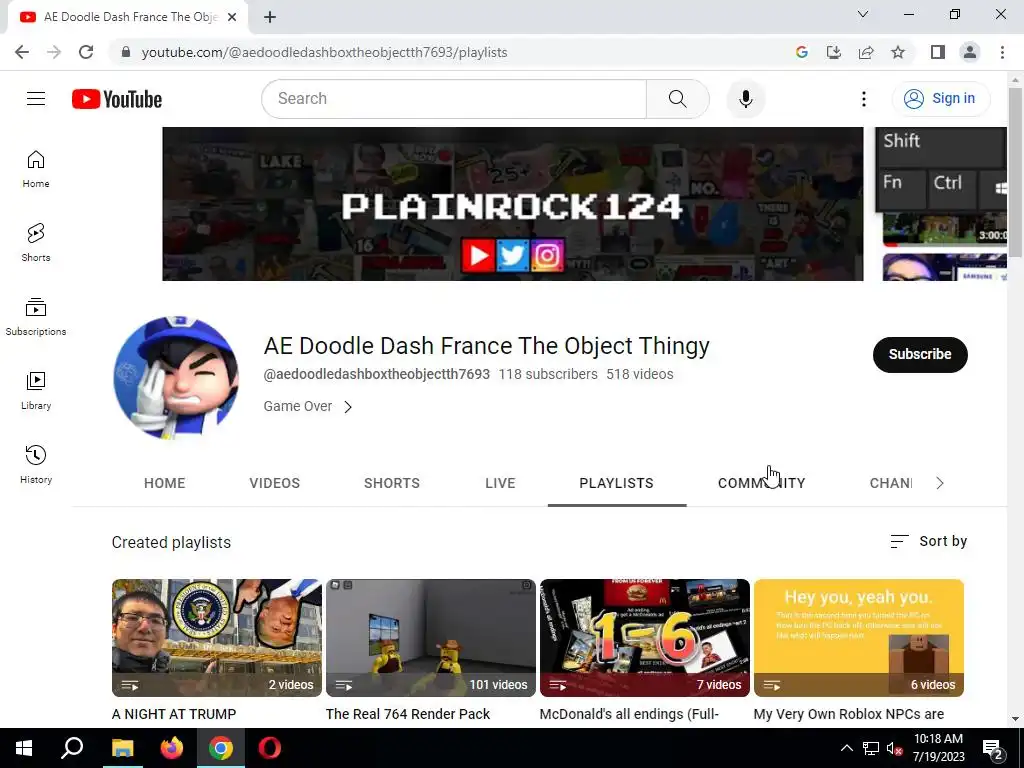
Task: Switch to LIVE tab
Action: click(x=500, y=483)
